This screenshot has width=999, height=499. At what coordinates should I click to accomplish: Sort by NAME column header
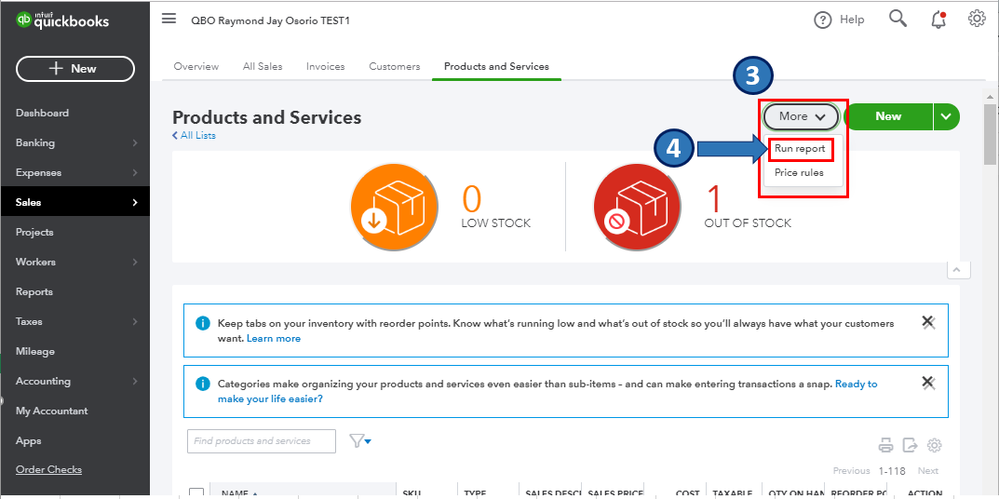pos(241,494)
